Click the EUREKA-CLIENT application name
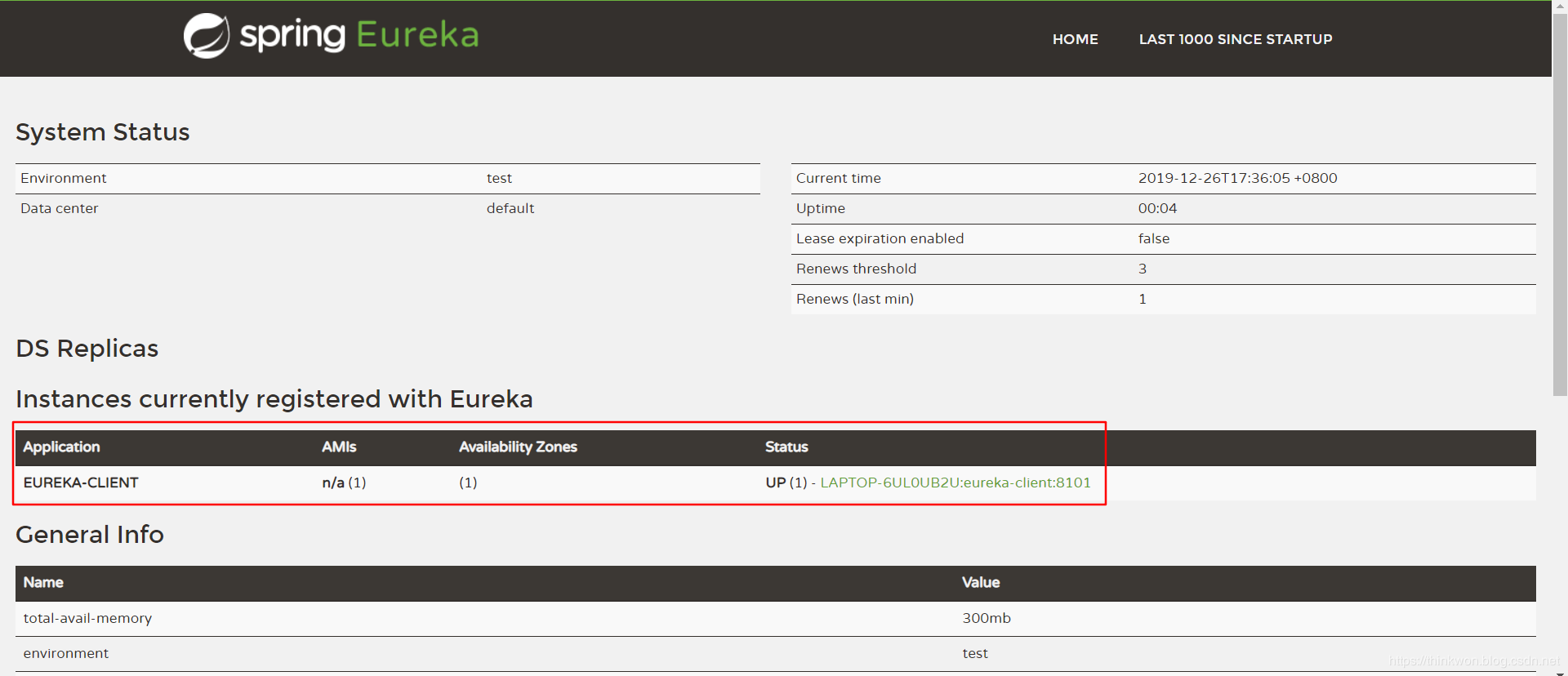Image resolution: width=1568 pixels, height=676 pixels. (x=81, y=483)
